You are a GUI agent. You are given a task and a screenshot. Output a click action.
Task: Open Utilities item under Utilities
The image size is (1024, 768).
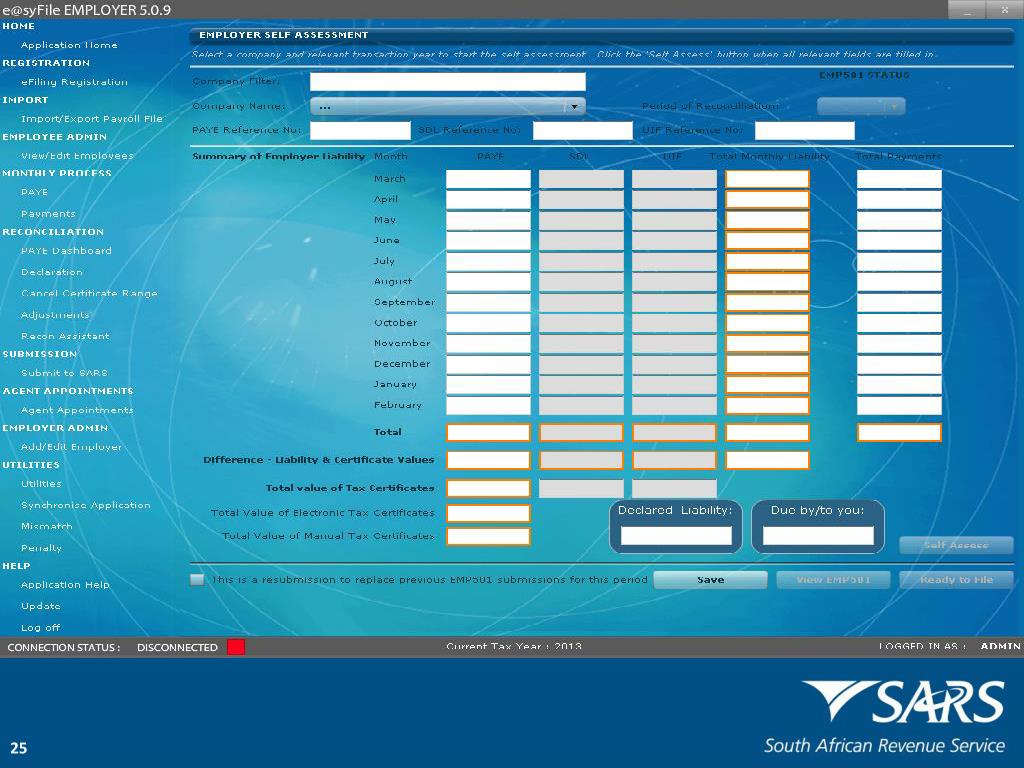point(41,484)
